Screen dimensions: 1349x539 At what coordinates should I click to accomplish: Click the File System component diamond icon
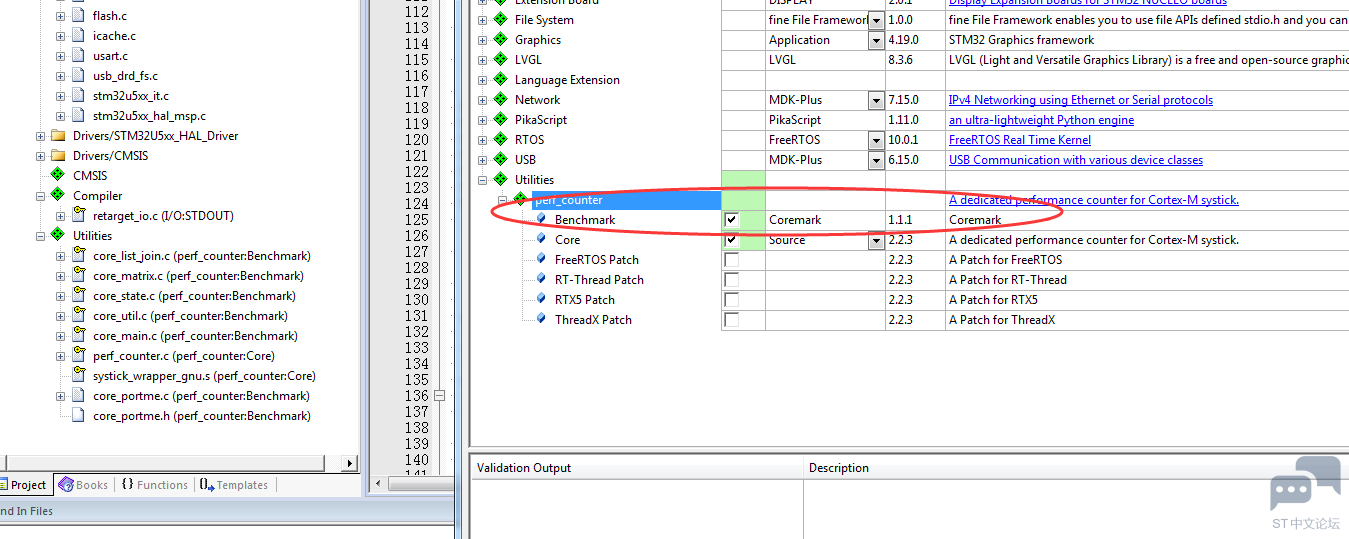[500, 20]
